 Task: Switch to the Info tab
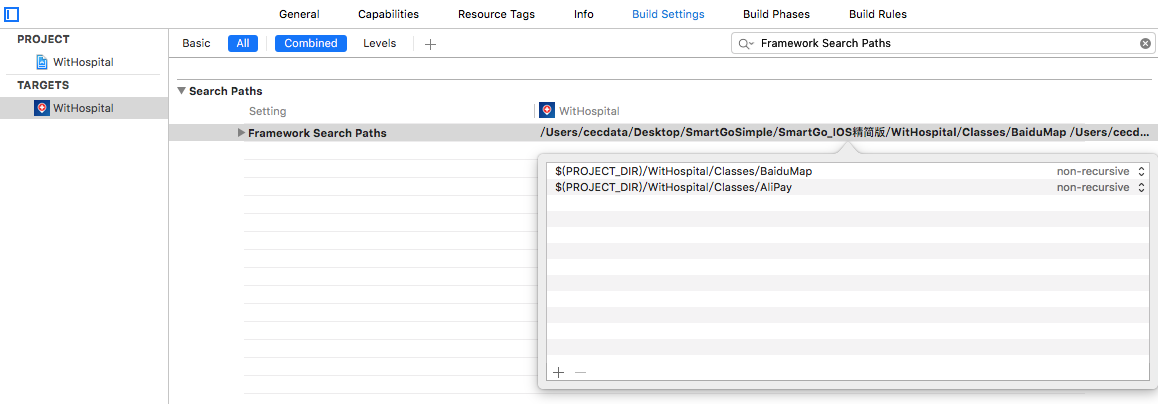click(x=583, y=14)
